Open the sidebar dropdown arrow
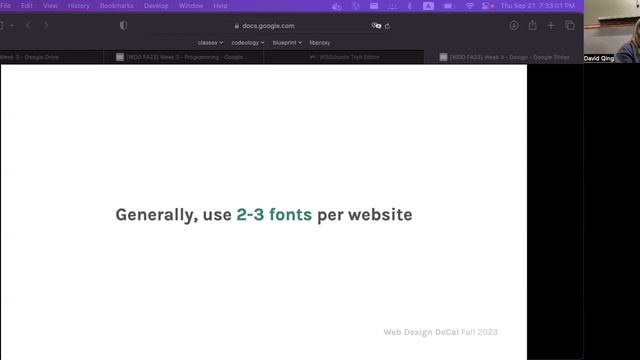This screenshot has height=360, width=640. click(12, 26)
